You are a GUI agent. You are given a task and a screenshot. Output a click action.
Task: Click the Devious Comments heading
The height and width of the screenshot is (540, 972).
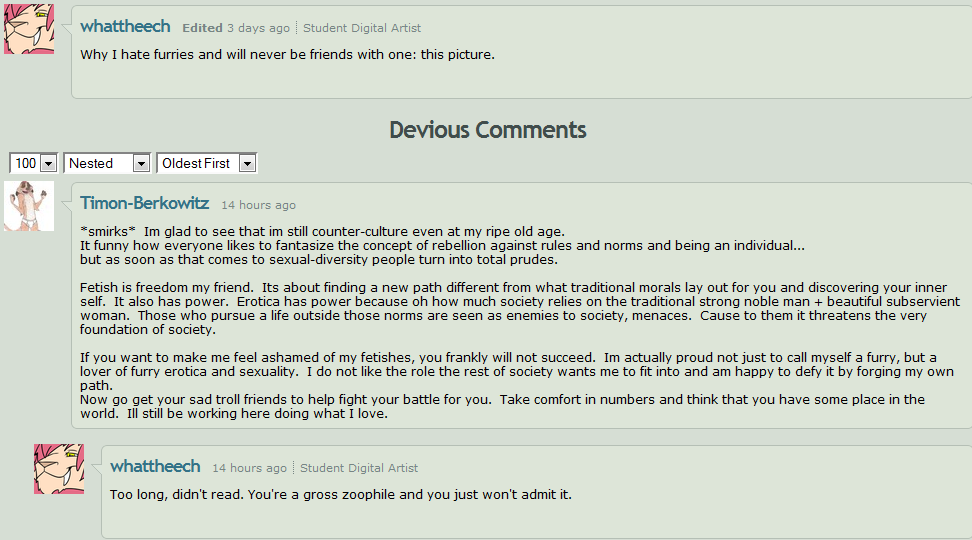(488, 130)
